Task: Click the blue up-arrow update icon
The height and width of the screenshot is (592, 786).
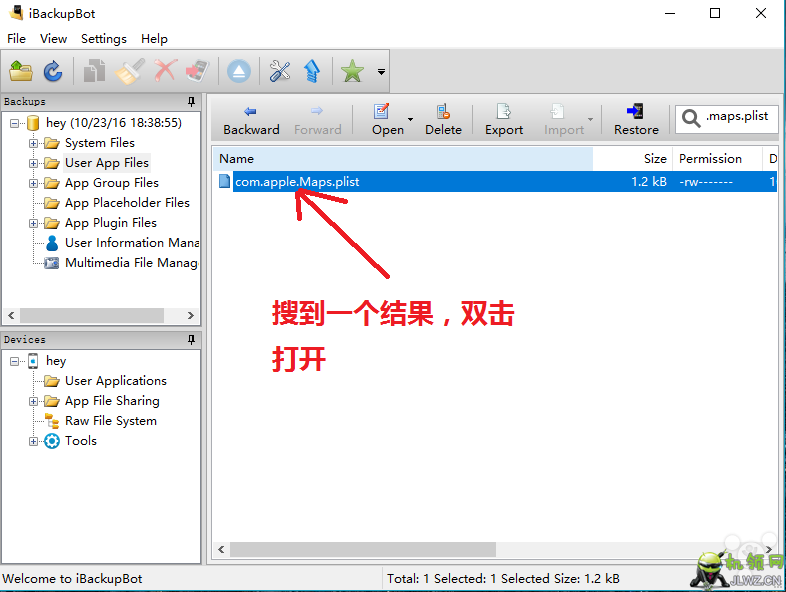Action: click(x=312, y=71)
